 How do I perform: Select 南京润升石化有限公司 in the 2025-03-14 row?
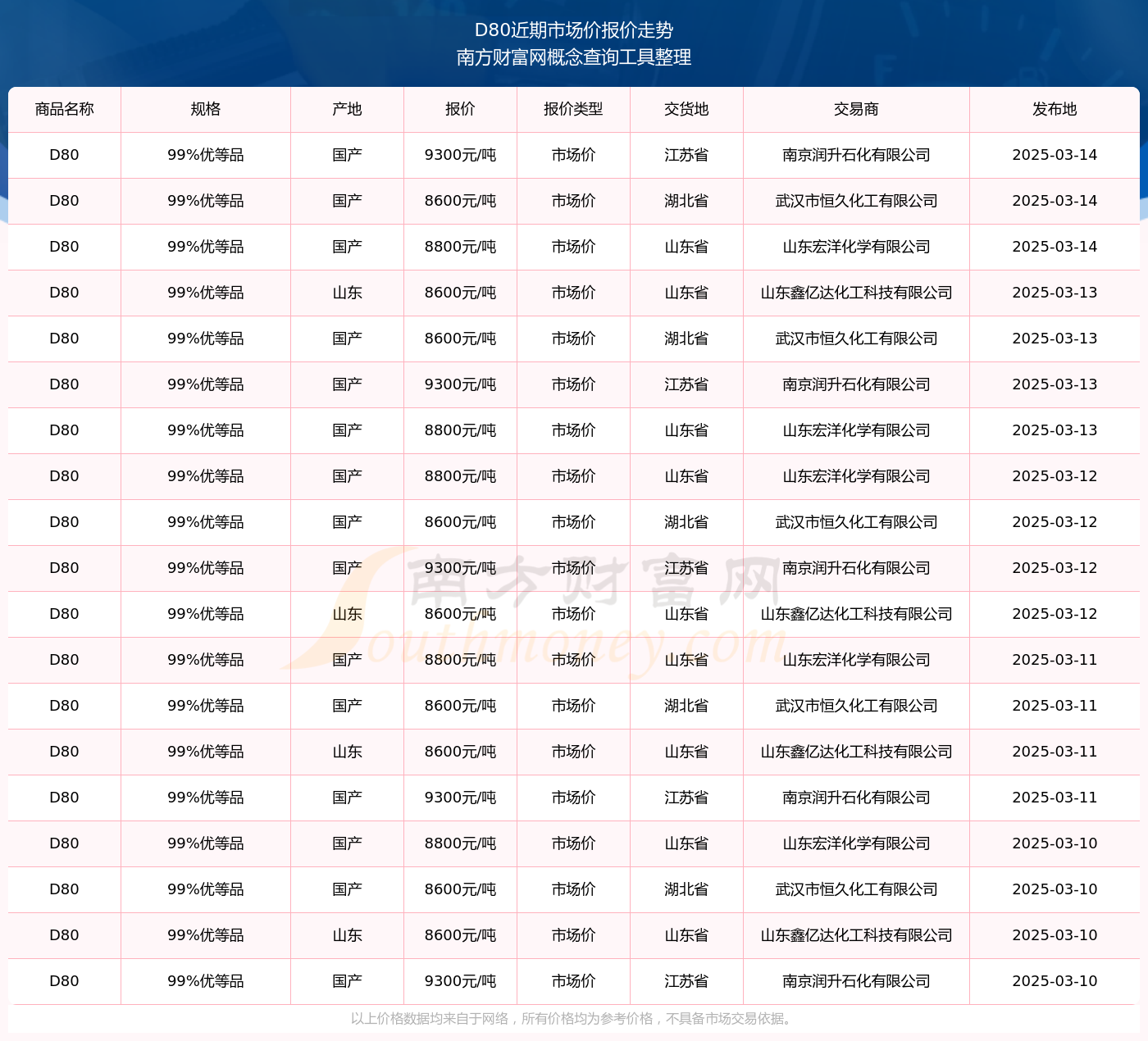(856, 155)
